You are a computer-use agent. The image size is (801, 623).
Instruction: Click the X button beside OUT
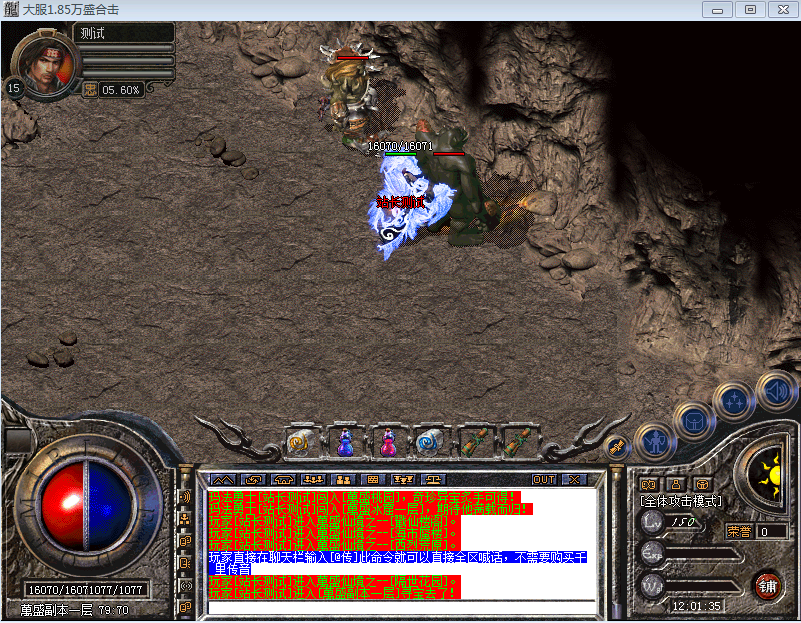tap(574, 480)
